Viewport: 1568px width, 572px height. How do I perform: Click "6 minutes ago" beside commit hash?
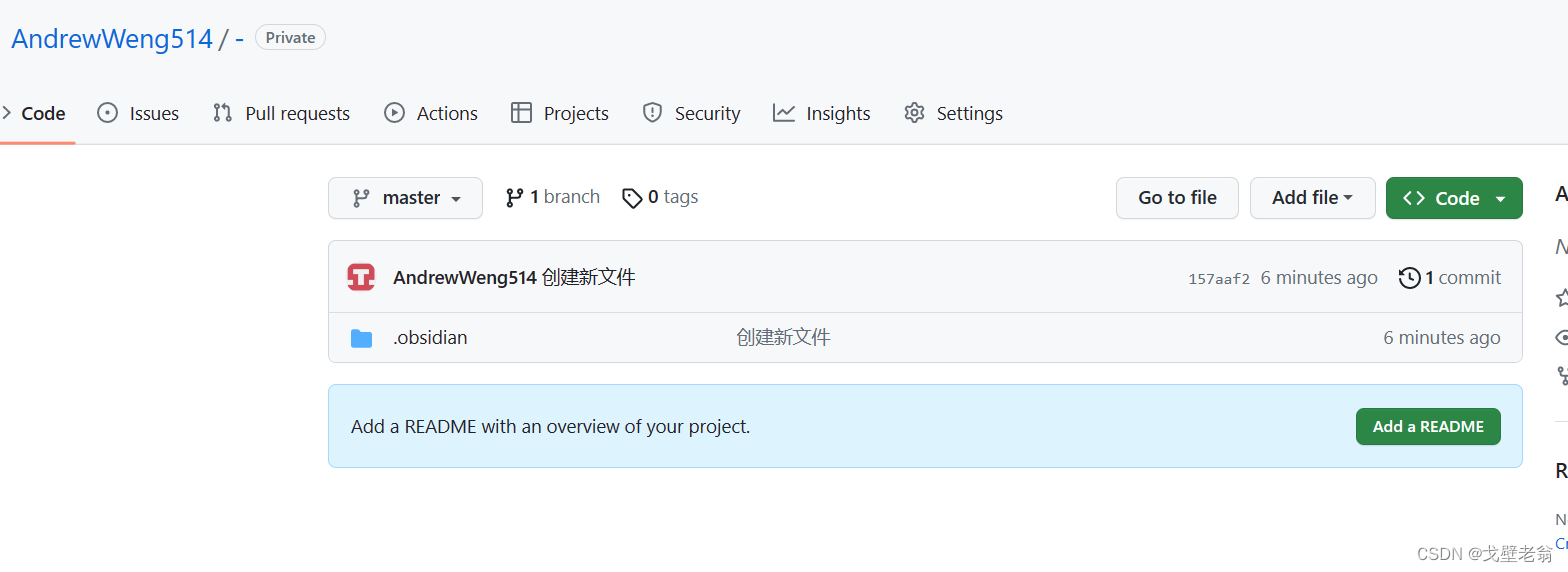point(1319,278)
